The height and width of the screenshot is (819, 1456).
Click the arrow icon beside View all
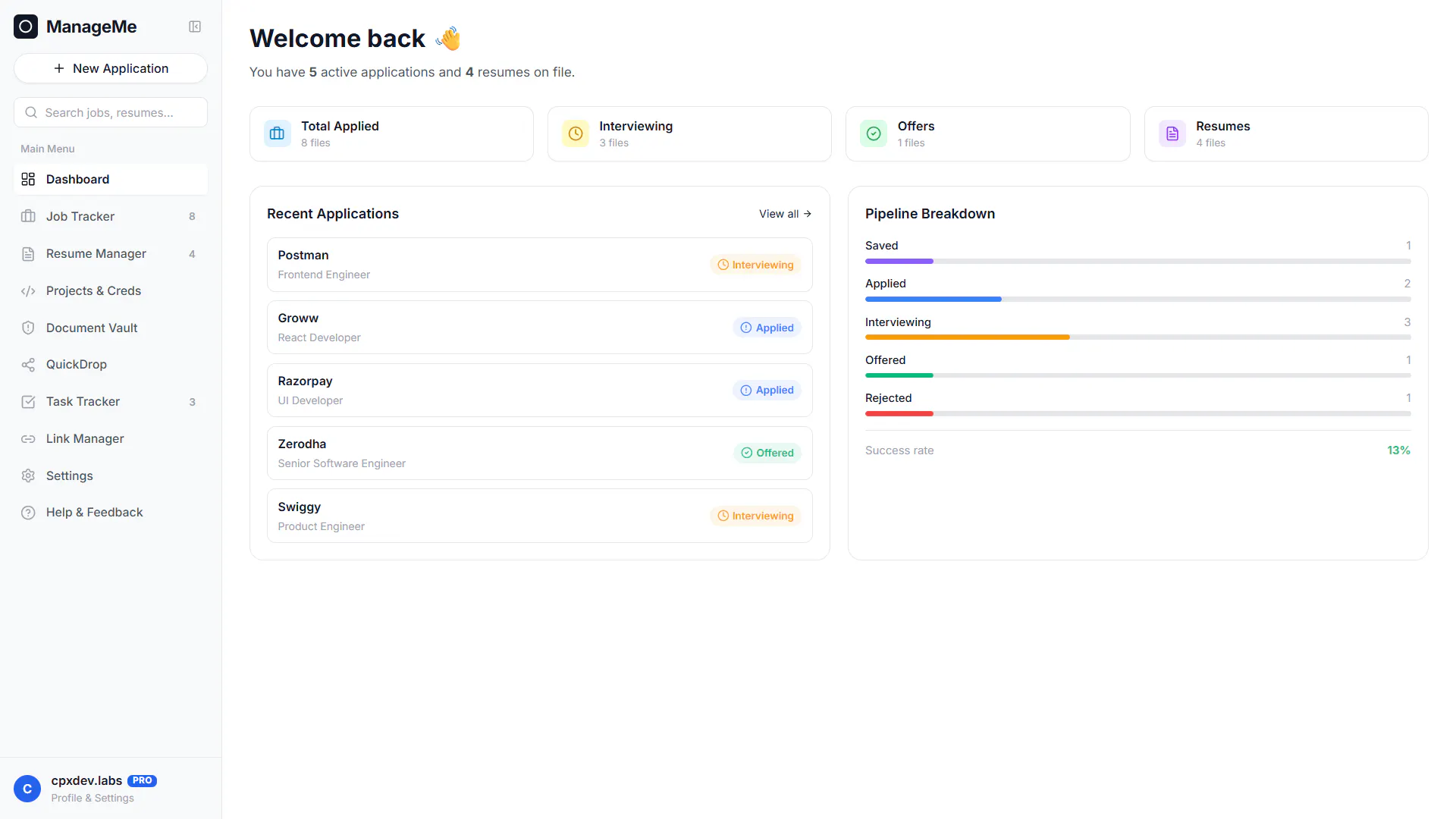807,214
